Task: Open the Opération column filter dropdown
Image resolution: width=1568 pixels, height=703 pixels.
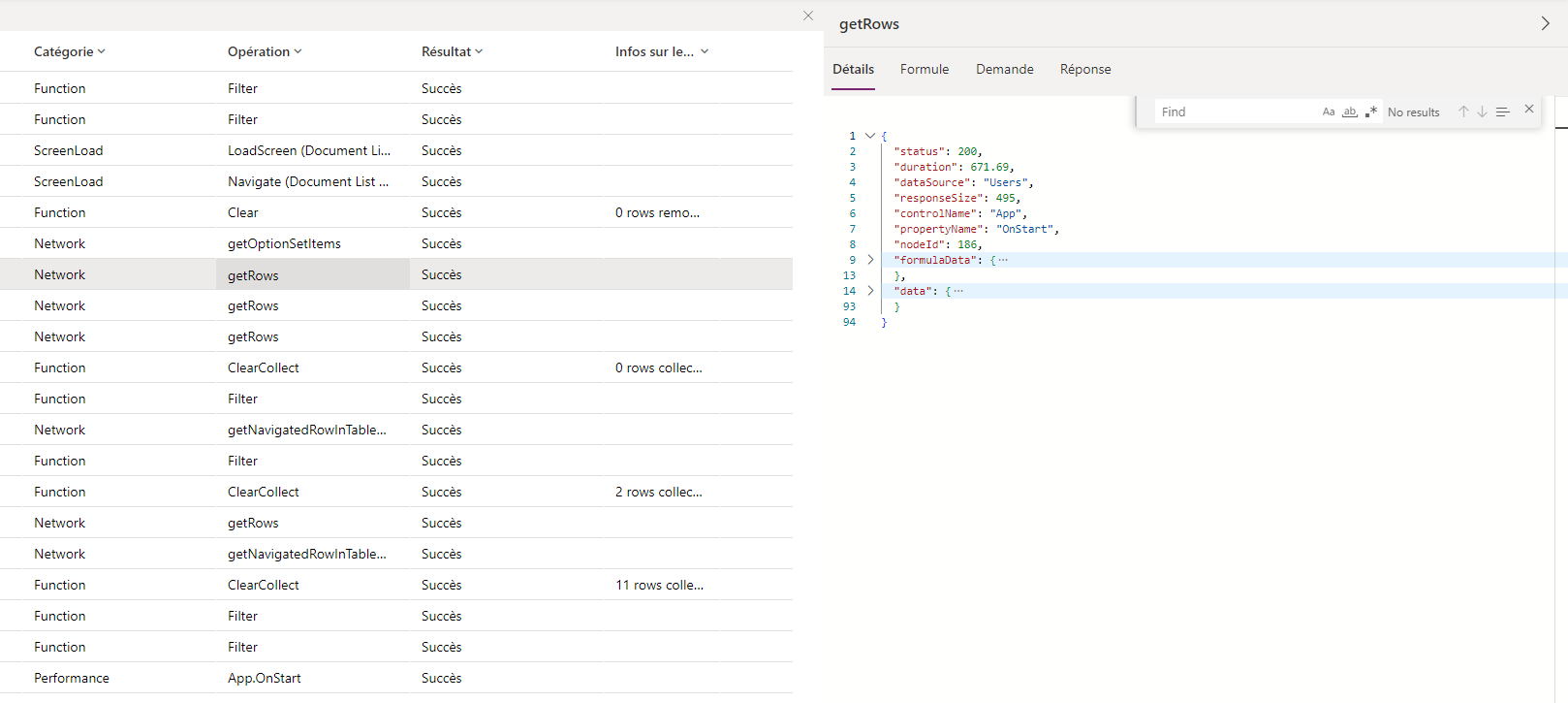Action: (x=298, y=52)
